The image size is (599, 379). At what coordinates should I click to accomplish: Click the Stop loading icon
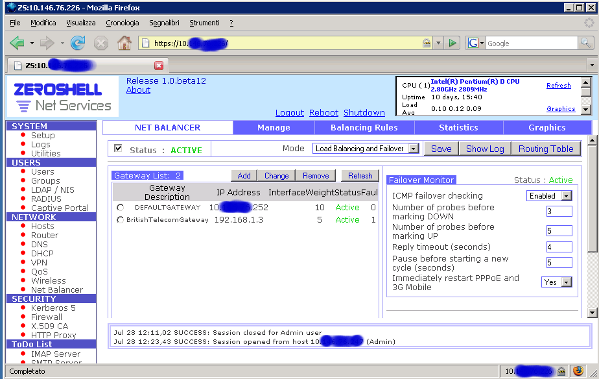tap(101, 43)
